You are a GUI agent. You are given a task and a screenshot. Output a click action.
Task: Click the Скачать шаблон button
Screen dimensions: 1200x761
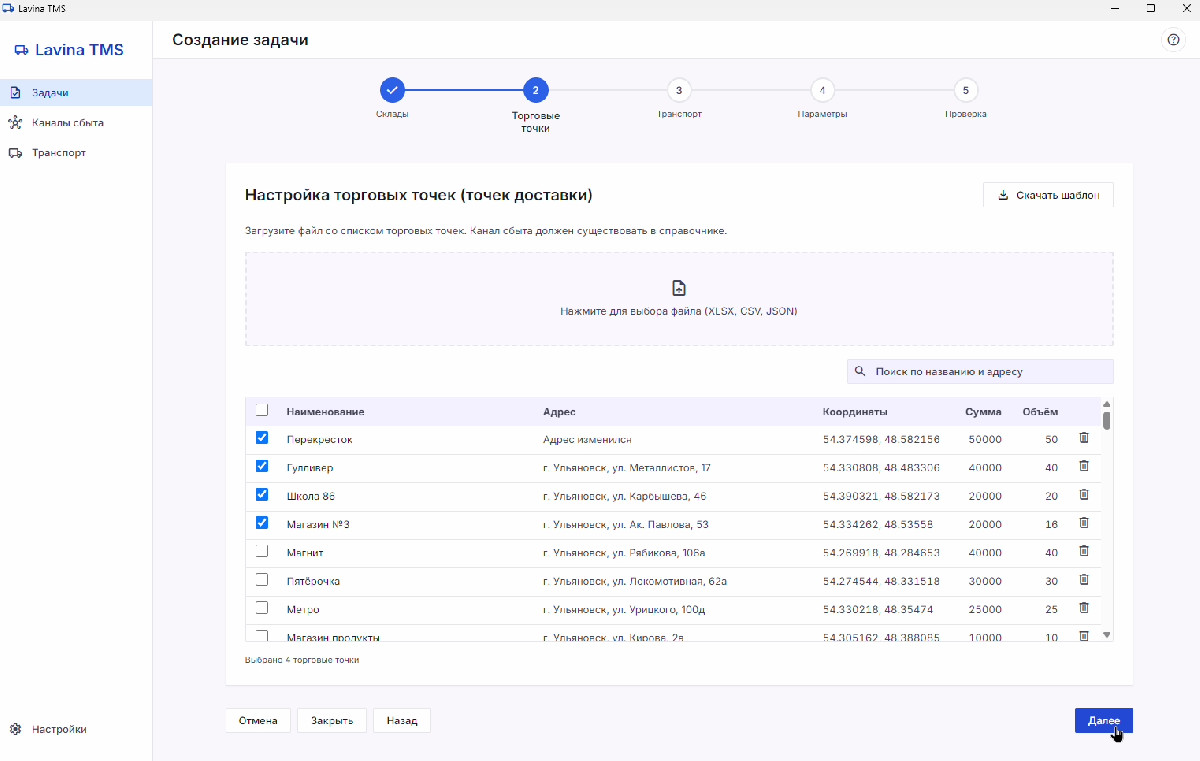tap(1048, 195)
